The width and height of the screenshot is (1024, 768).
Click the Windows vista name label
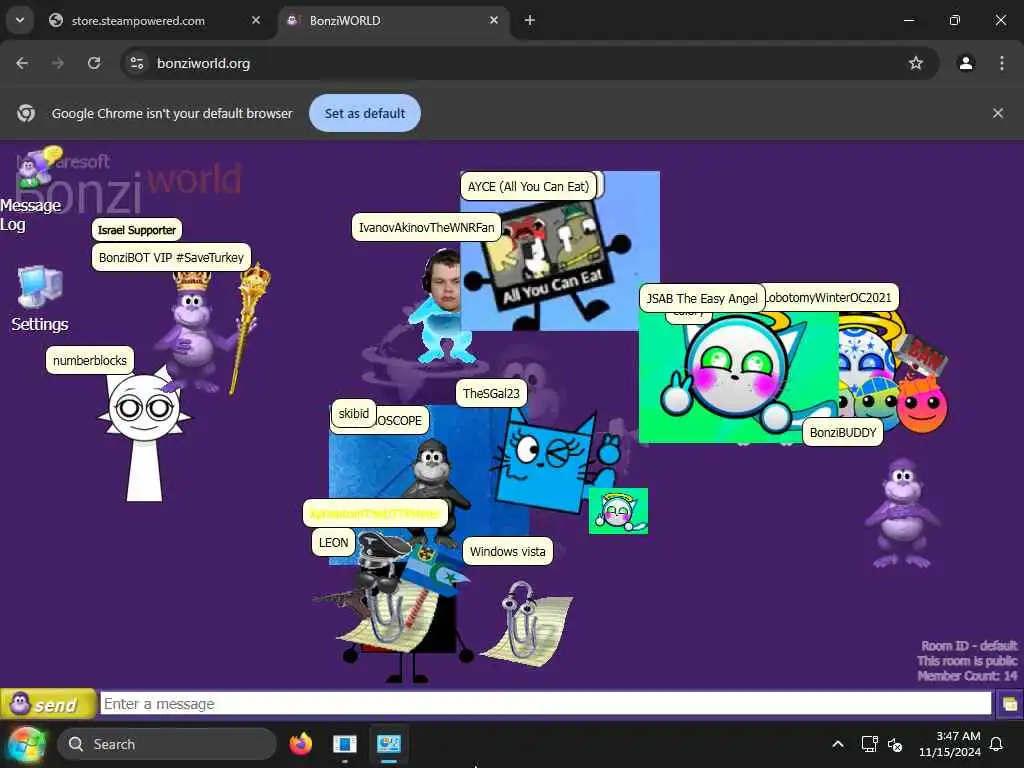tap(507, 552)
